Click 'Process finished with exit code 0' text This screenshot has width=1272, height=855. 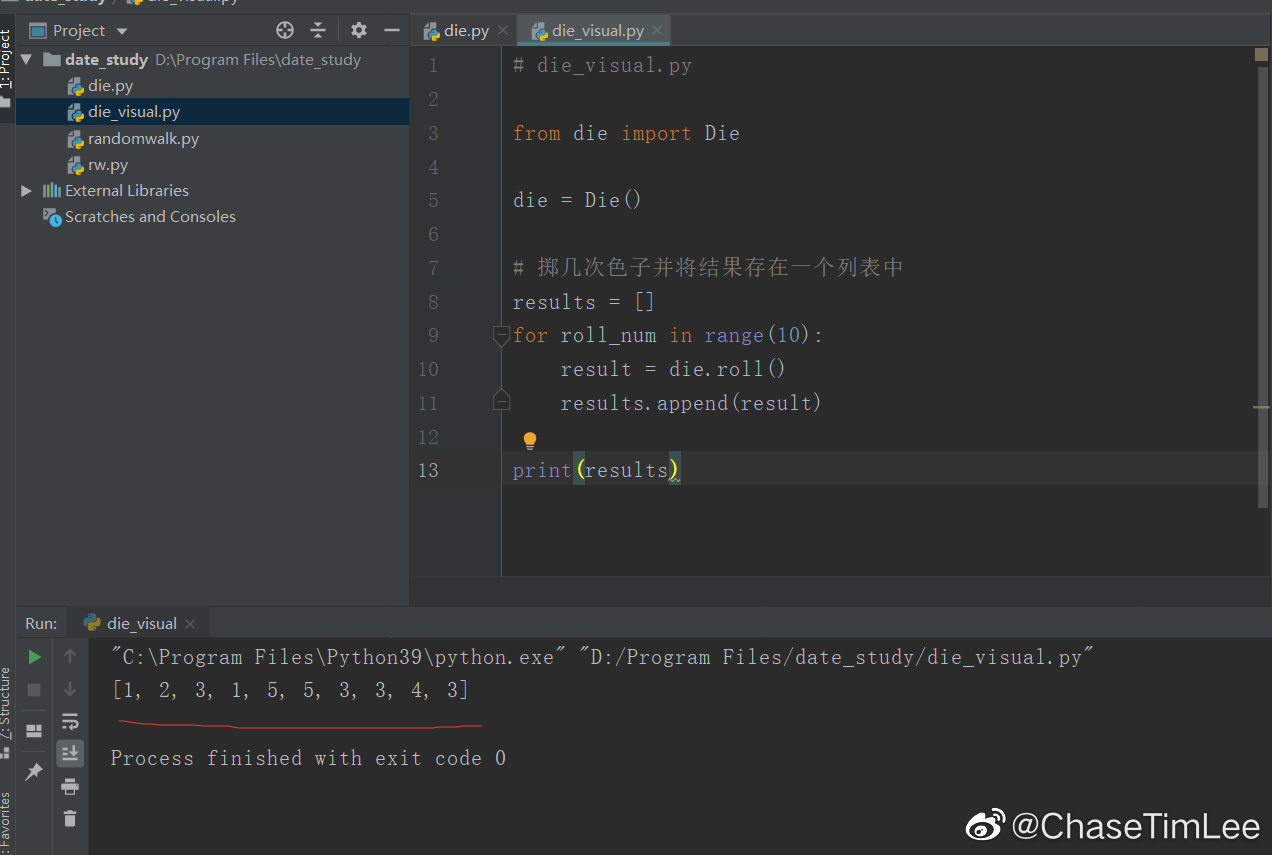point(308,758)
